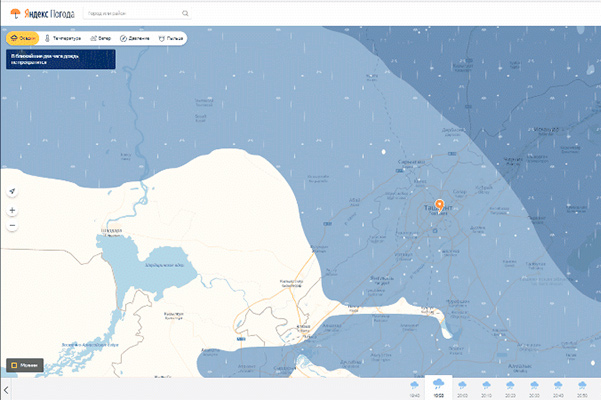Select the 20:50 forecast time slot
The height and width of the screenshot is (400, 601).
point(583,388)
